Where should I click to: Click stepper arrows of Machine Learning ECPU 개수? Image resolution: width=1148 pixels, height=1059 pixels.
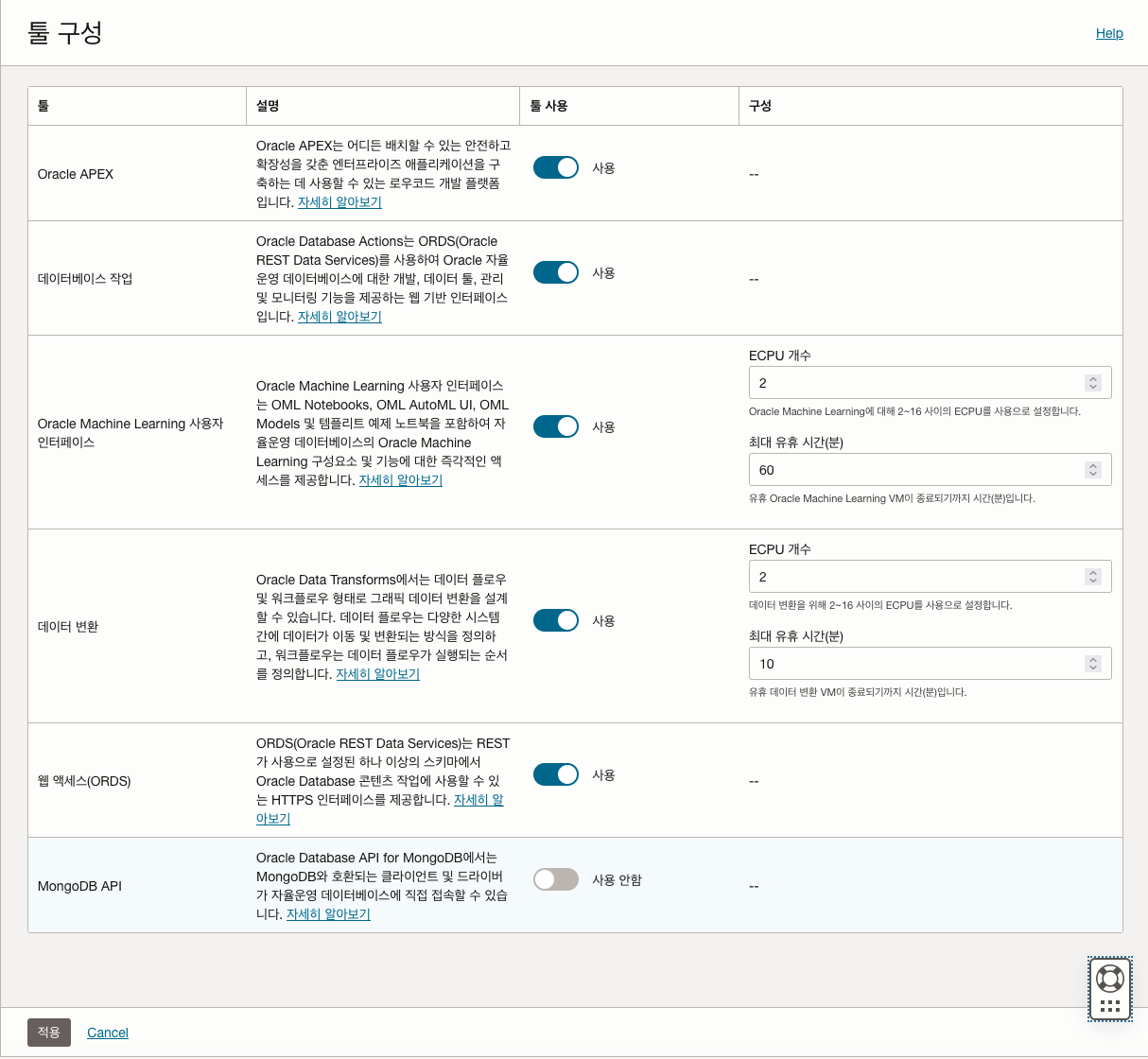click(1093, 383)
